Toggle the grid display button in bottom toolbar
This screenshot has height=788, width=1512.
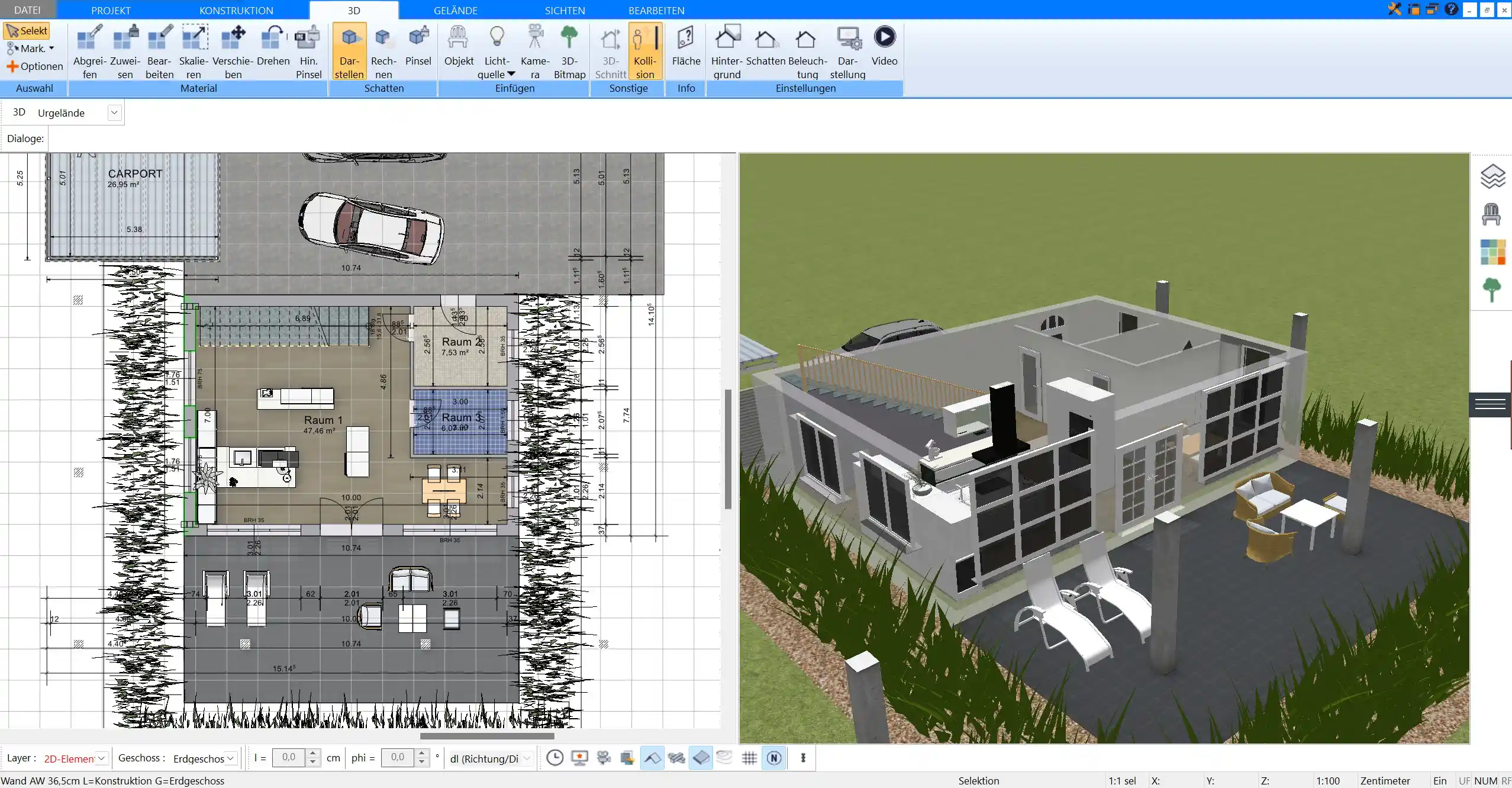coord(749,758)
